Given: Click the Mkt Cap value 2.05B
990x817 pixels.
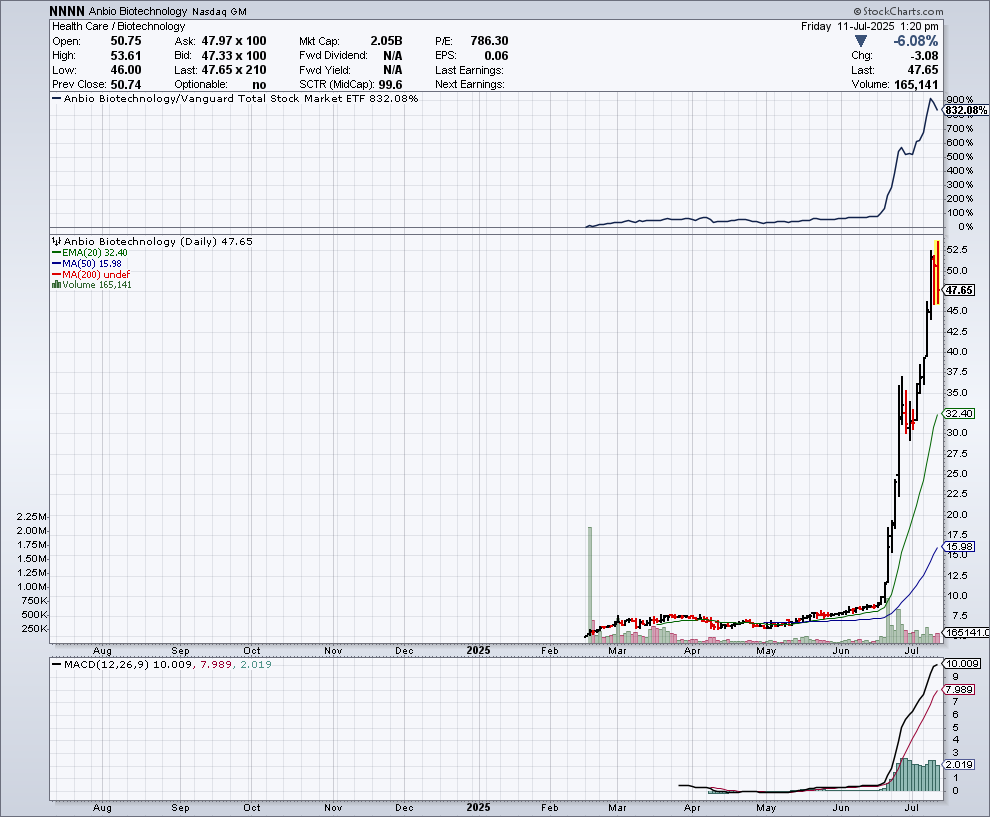Looking at the screenshot, I should (x=386, y=41).
